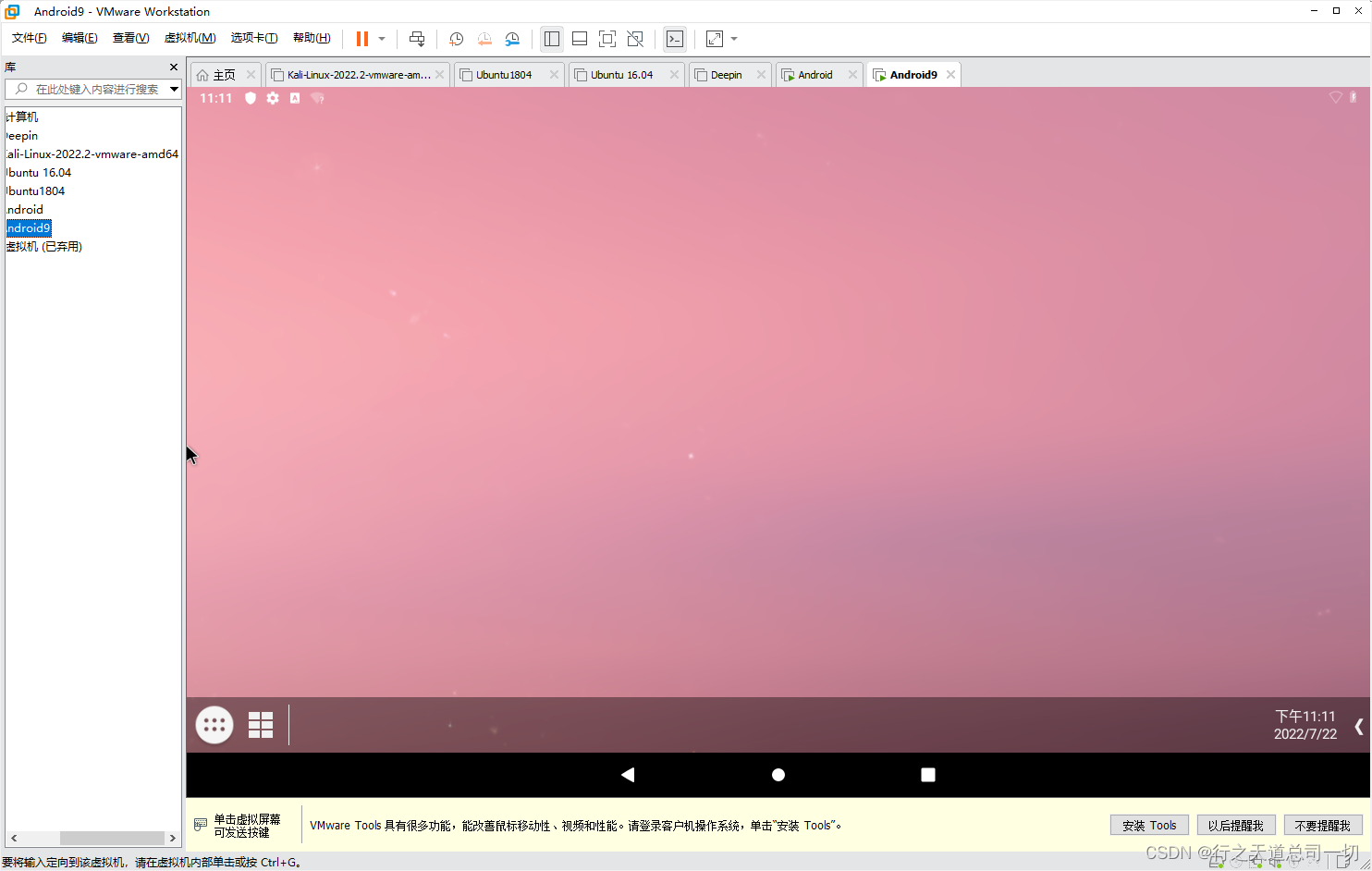This screenshot has width=1372, height=871.
Task: Click the Wi-Fi icon in Android status bar
Action: coord(1335,97)
